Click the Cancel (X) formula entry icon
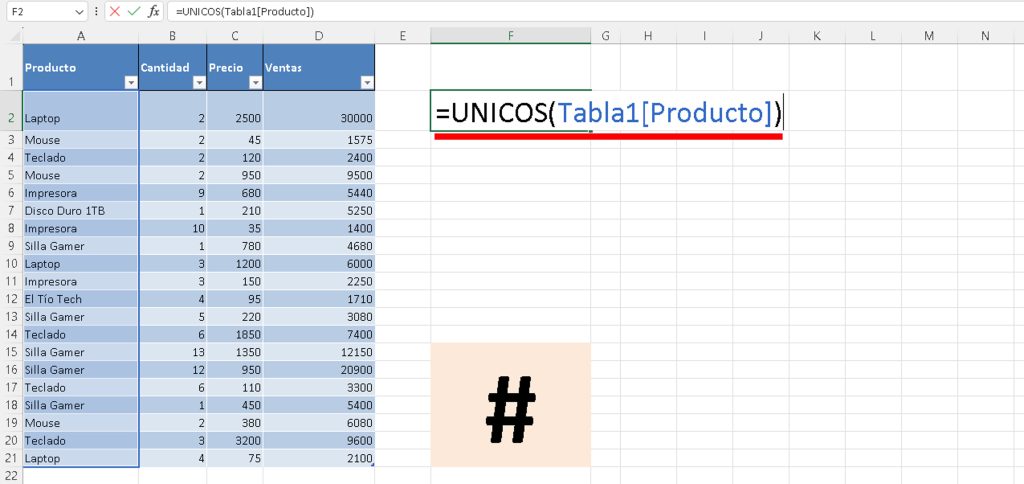This screenshot has height=484, width=1024. (x=115, y=11)
